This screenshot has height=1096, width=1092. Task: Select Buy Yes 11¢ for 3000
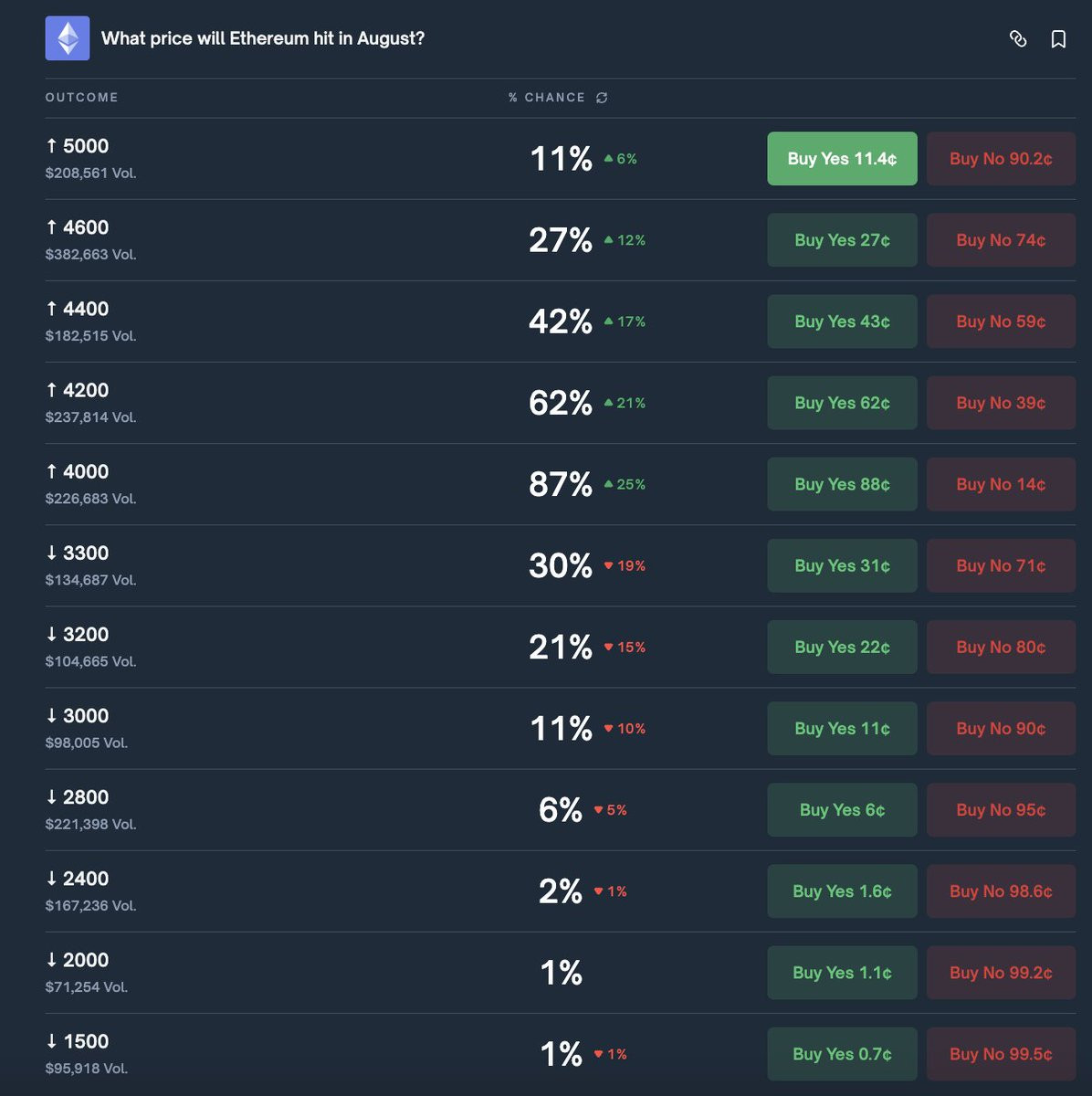tap(842, 728)
